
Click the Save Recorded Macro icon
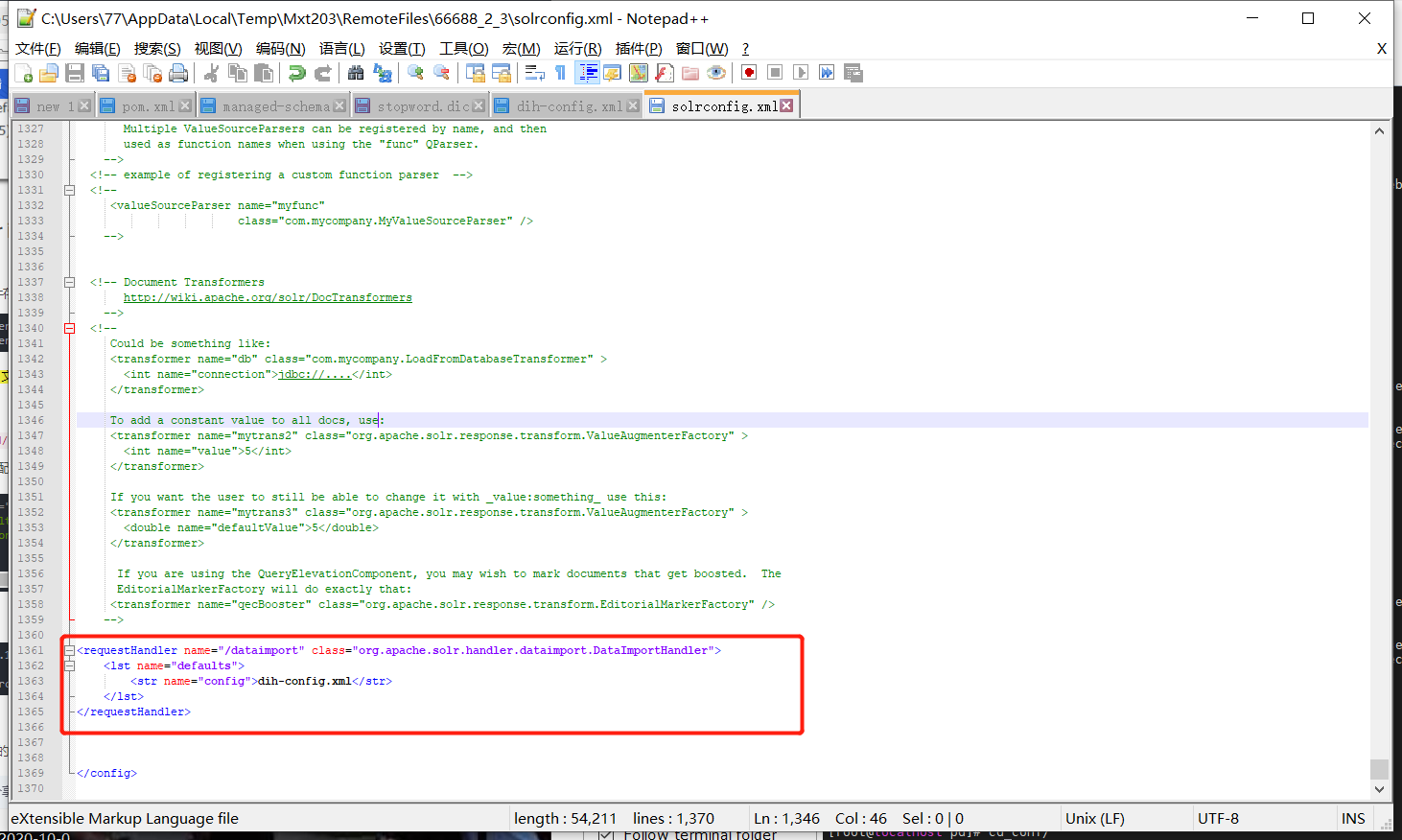[x=853, y=73]
